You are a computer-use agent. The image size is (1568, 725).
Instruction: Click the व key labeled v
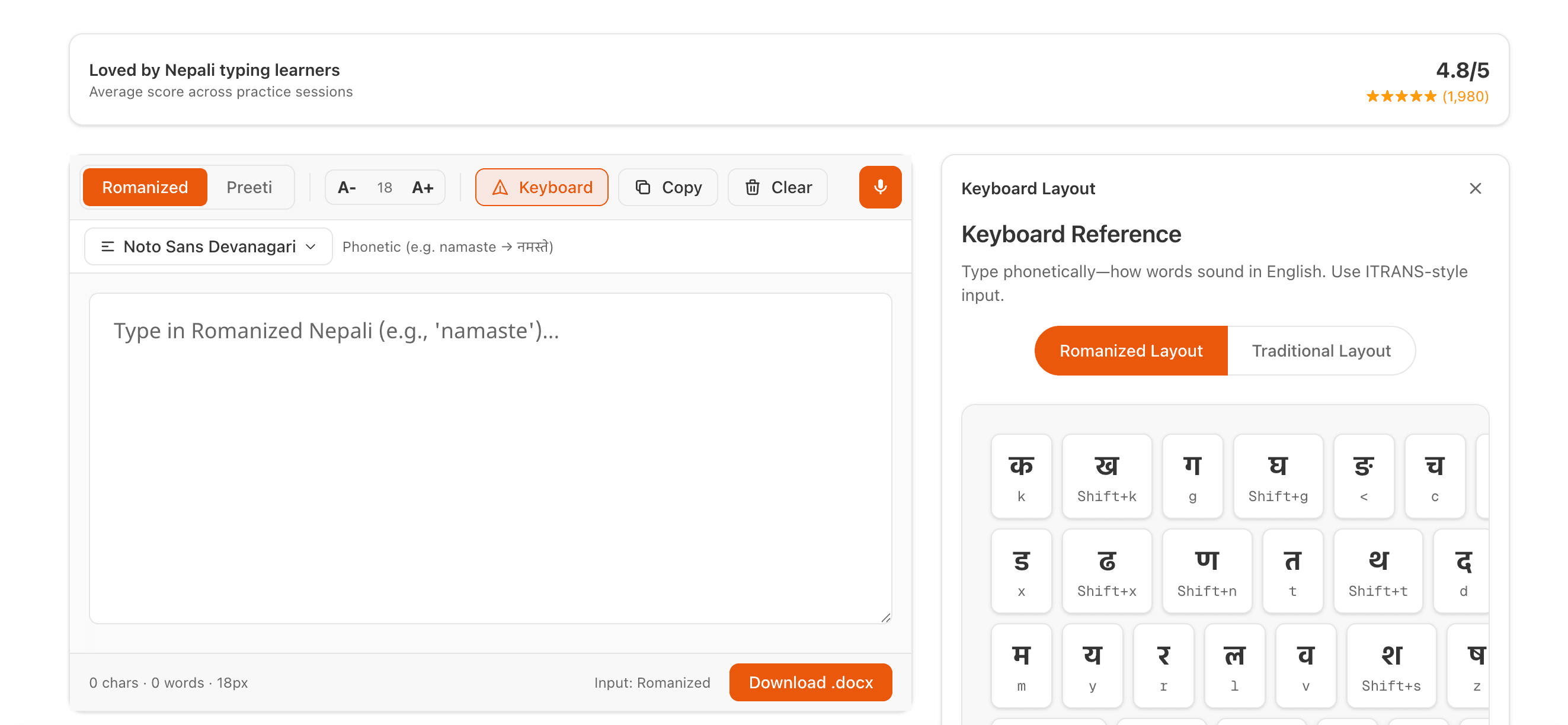pos(1305,666)
